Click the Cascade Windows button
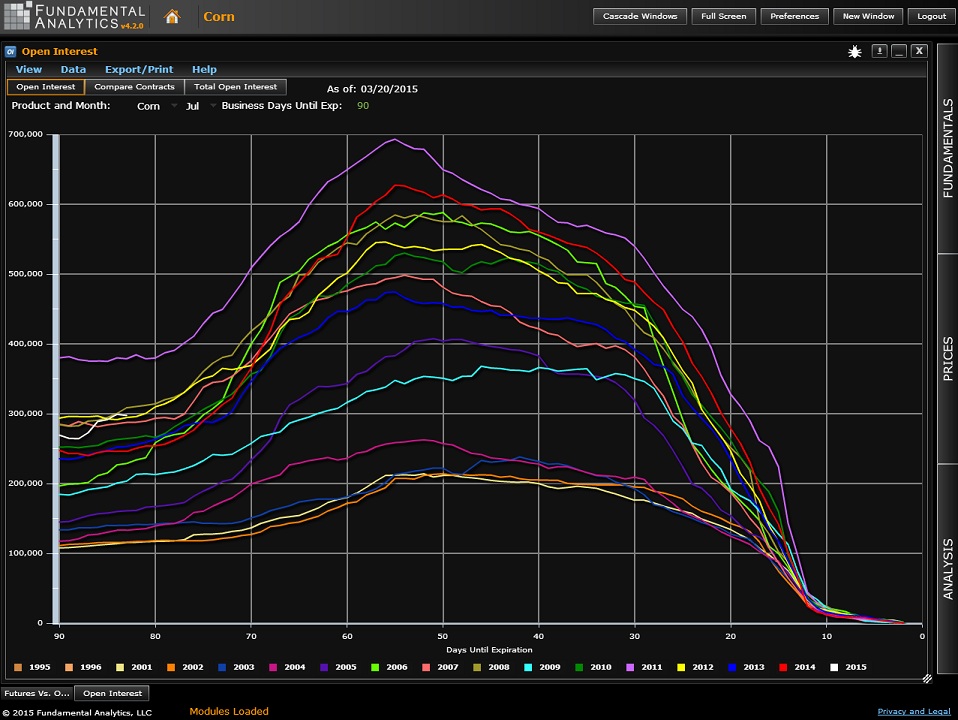 pyautogui.click(x=640, y=17)
